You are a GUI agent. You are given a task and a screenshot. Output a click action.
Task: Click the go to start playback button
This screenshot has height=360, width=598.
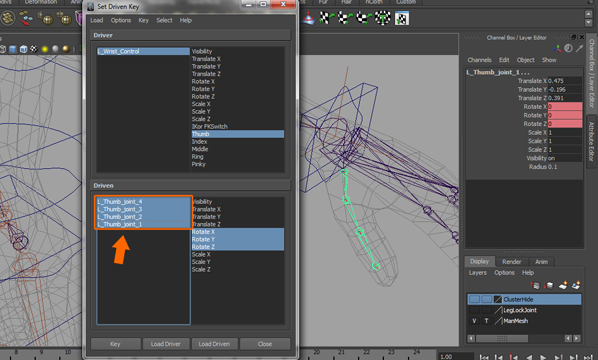pyautogui.click(x=484, y=357)
